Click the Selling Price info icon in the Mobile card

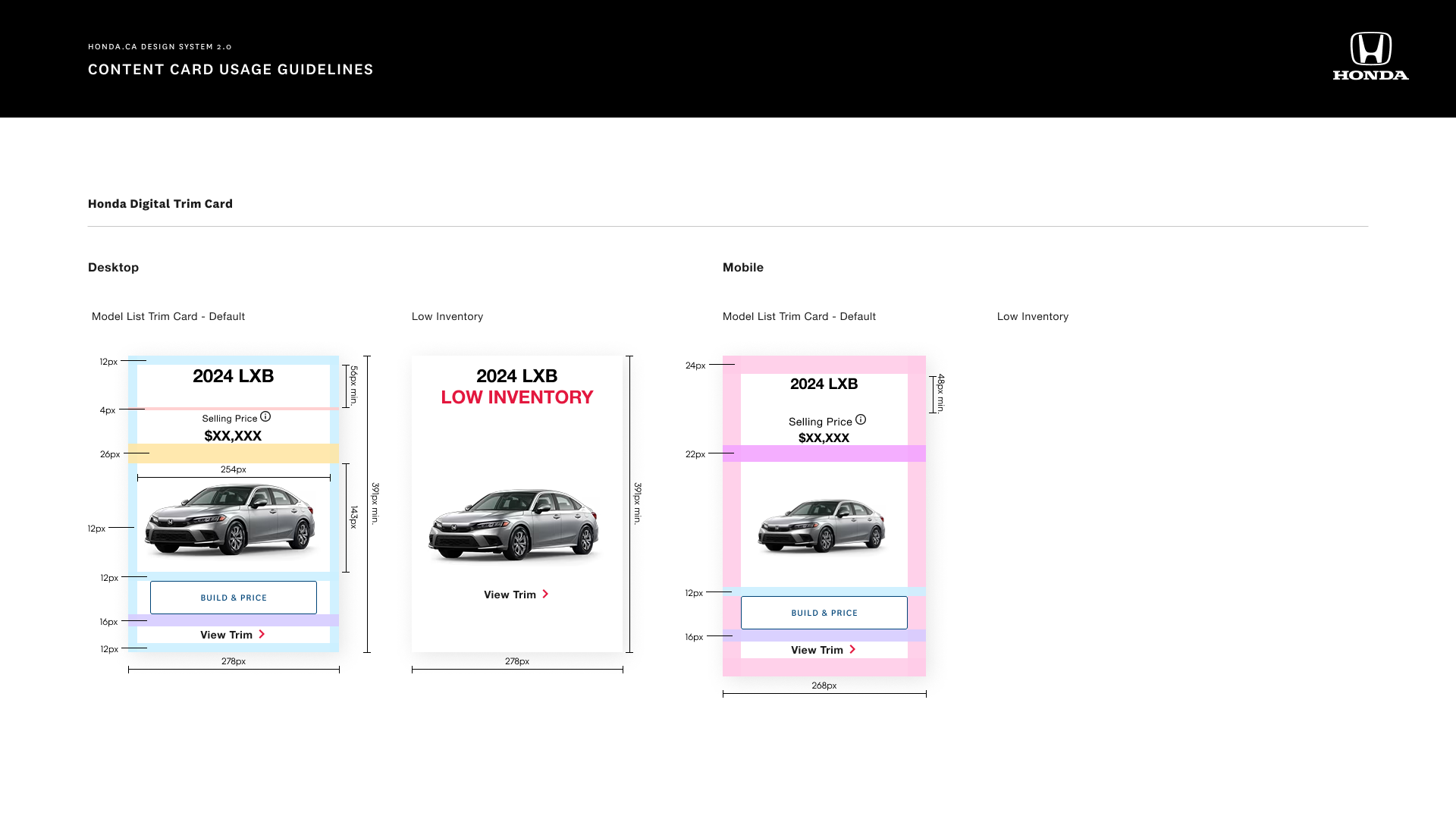[861, 419]
